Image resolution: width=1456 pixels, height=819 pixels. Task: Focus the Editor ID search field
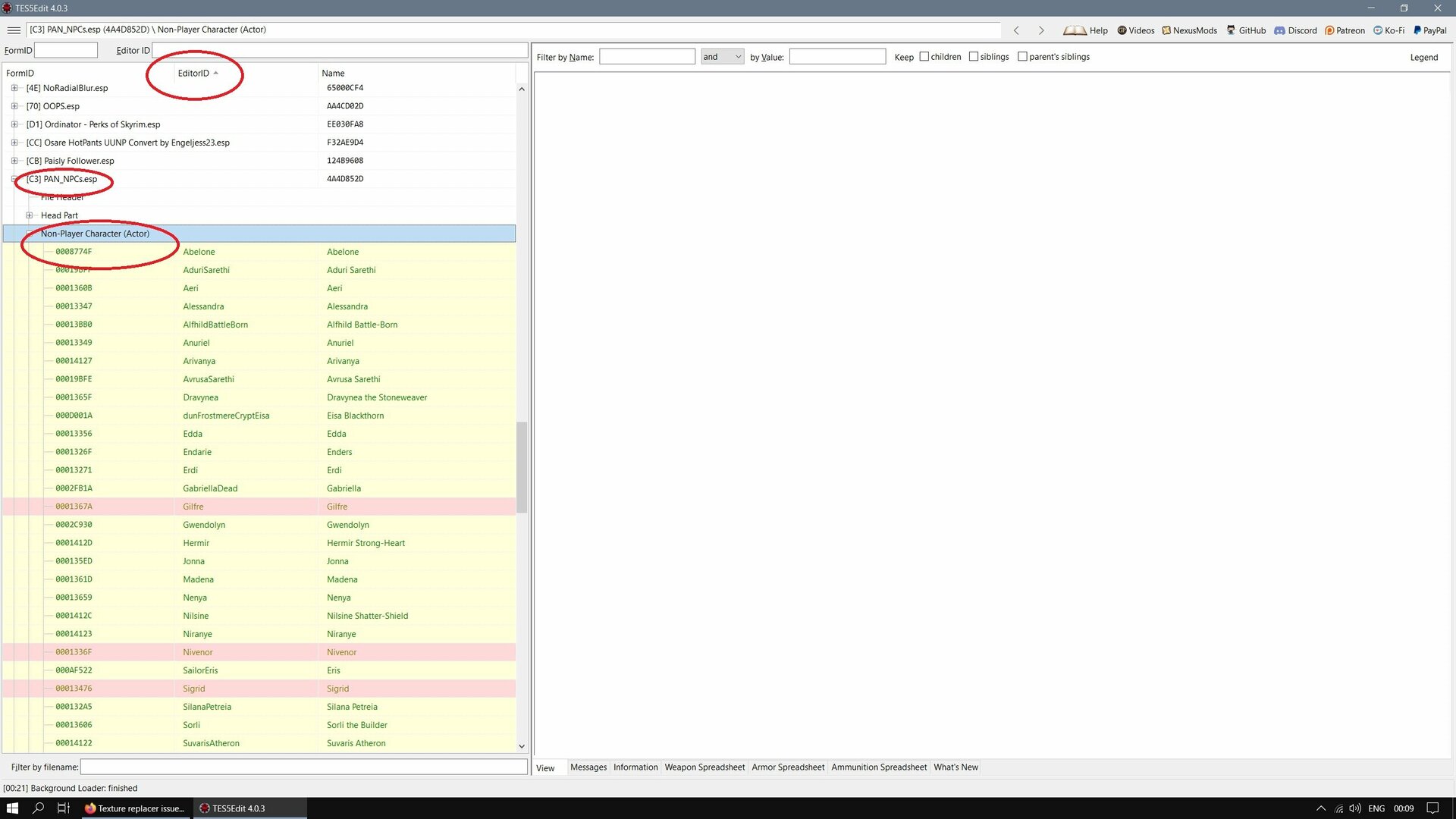tap(340, 50)
